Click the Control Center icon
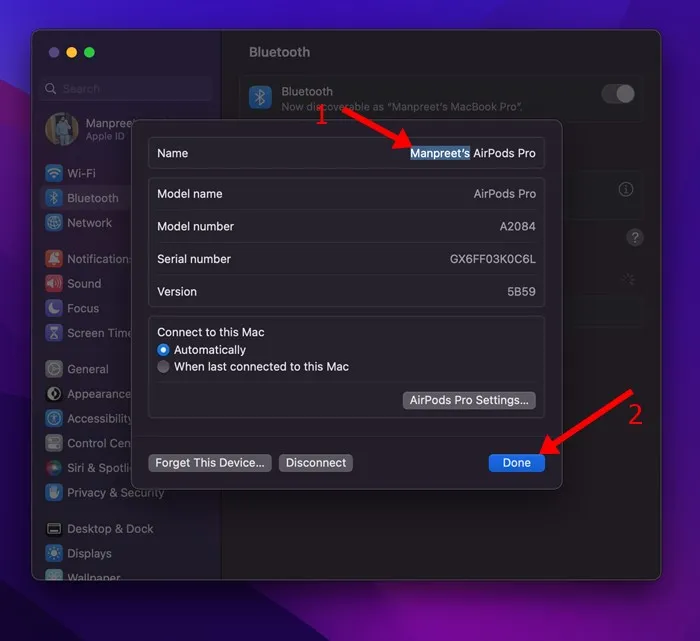The height and width of the screenshot is (641, 700). click(54, 443)
